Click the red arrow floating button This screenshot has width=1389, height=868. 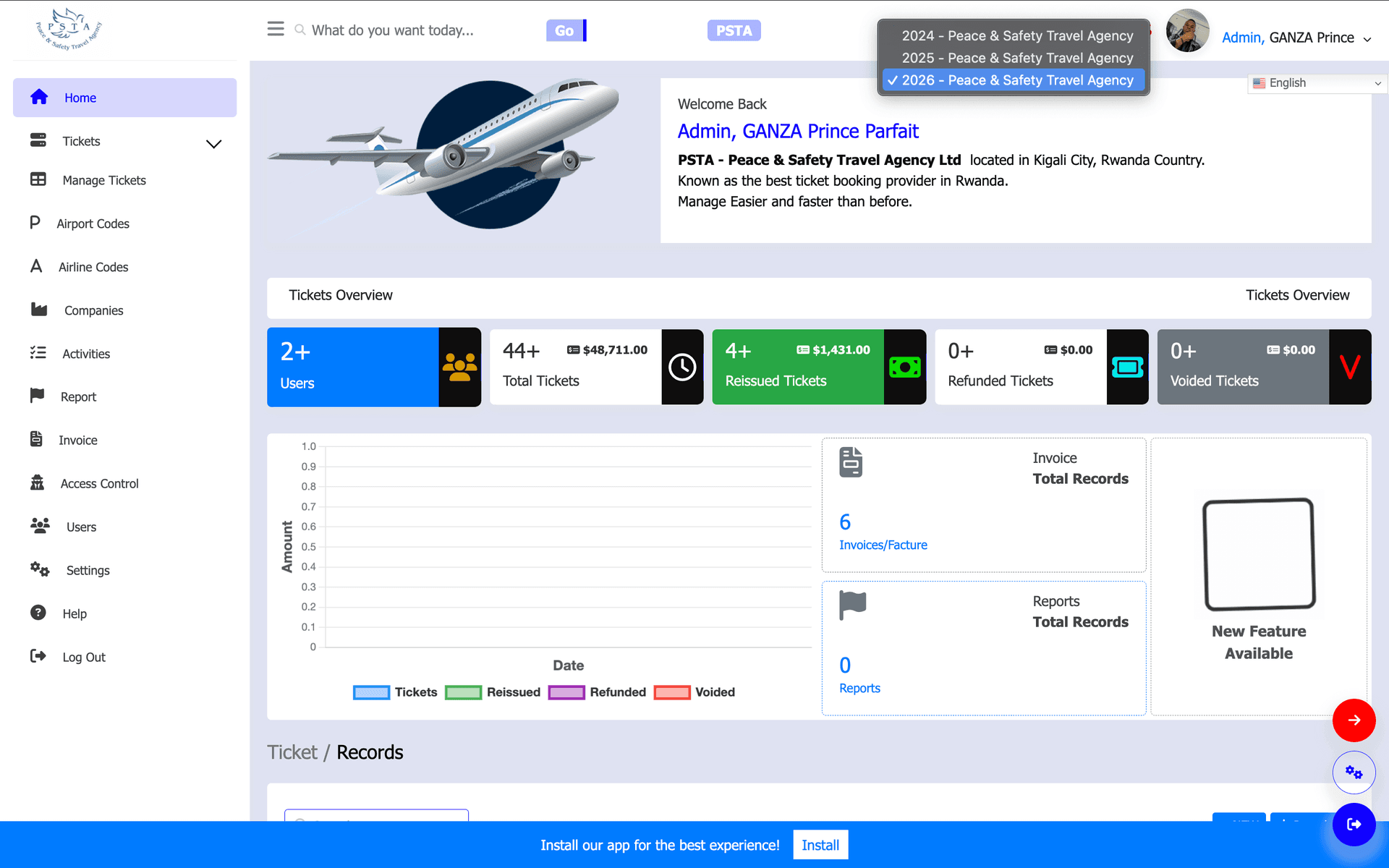tap(1354, 720)
